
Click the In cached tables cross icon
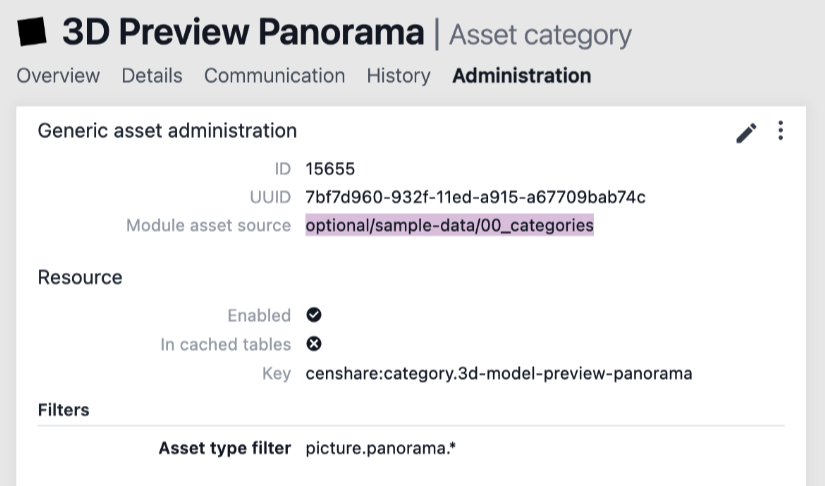tap(314, 344)
